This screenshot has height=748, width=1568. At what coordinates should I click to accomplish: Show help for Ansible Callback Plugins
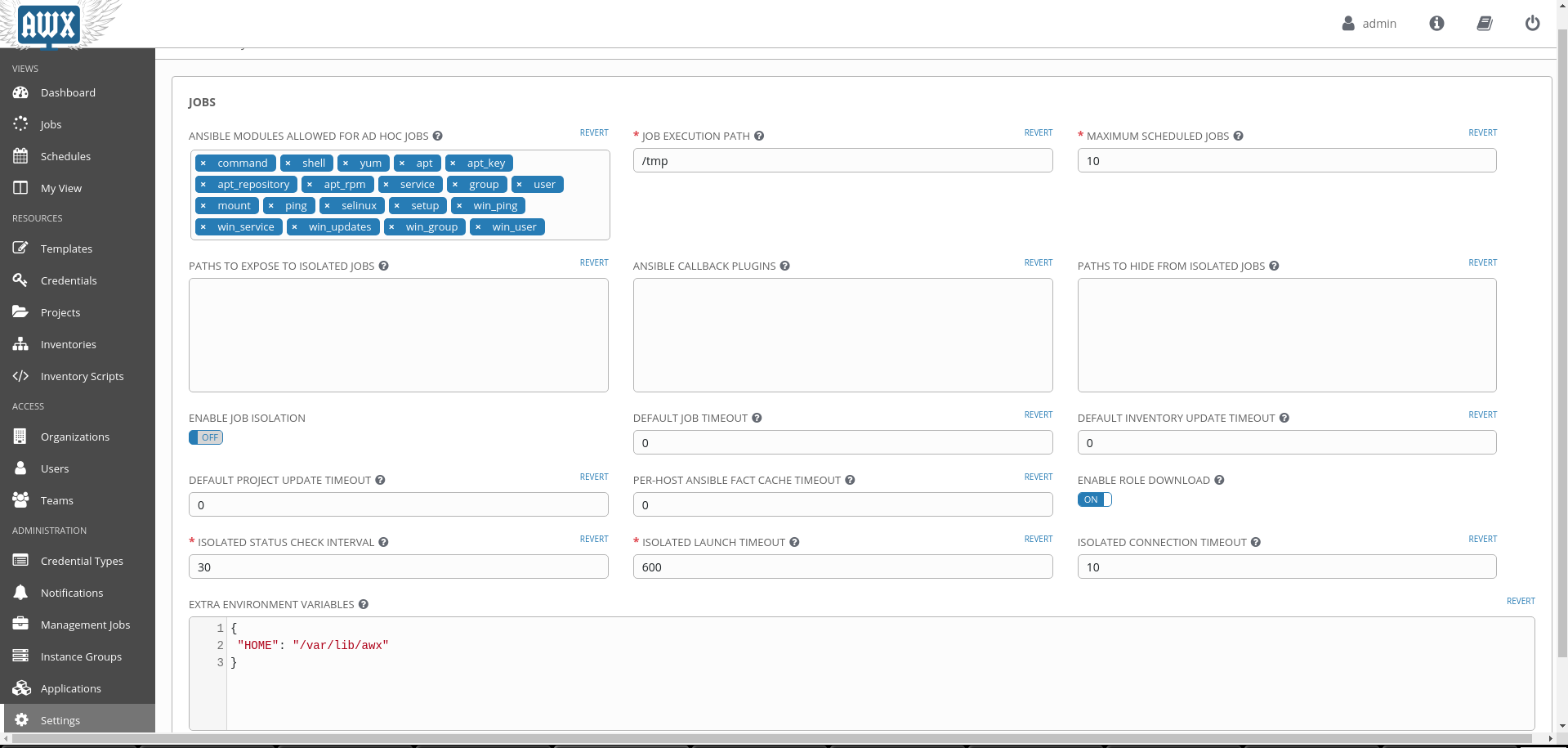(784, 266)
